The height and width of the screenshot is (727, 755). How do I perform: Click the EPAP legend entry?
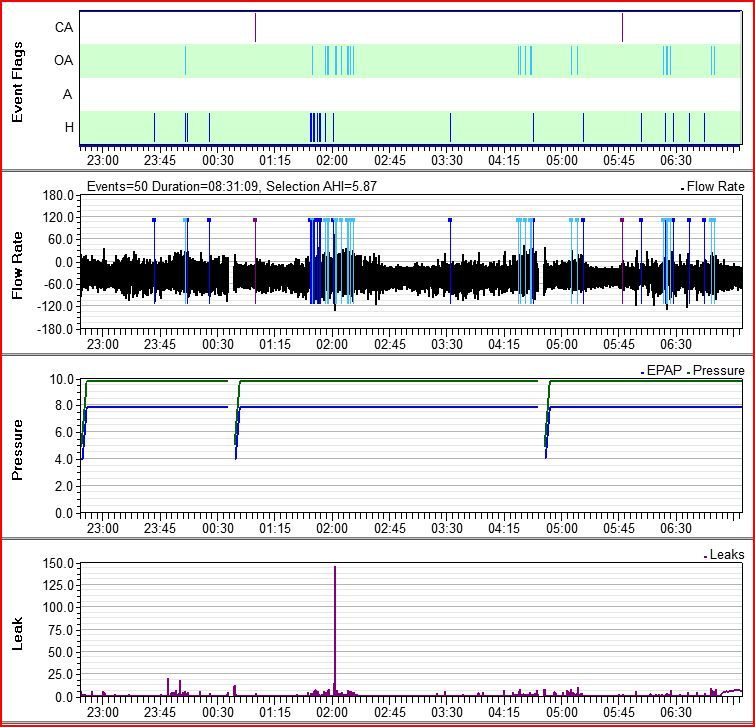[661, 371]
